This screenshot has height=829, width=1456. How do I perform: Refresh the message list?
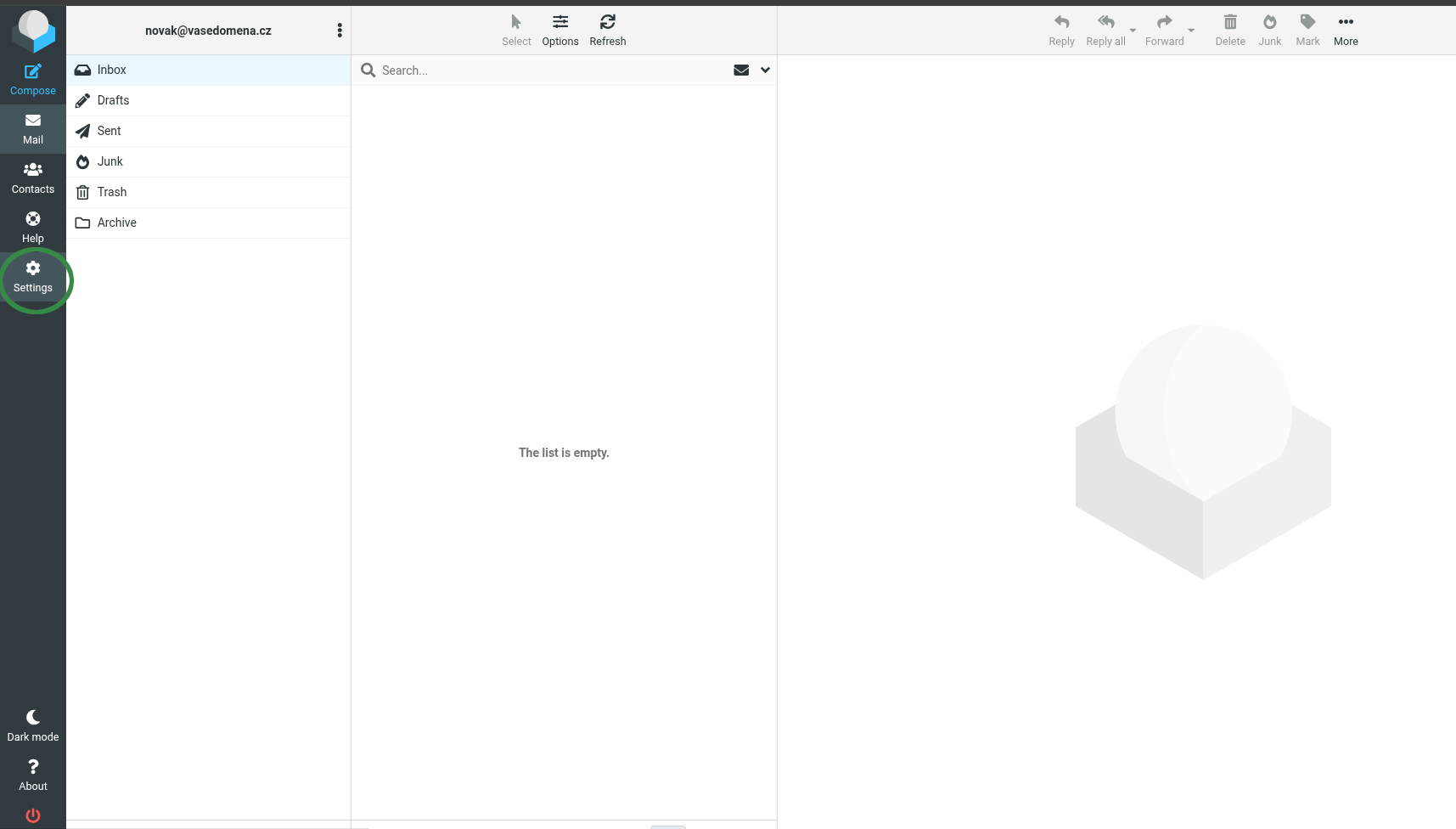click(608, 31)
